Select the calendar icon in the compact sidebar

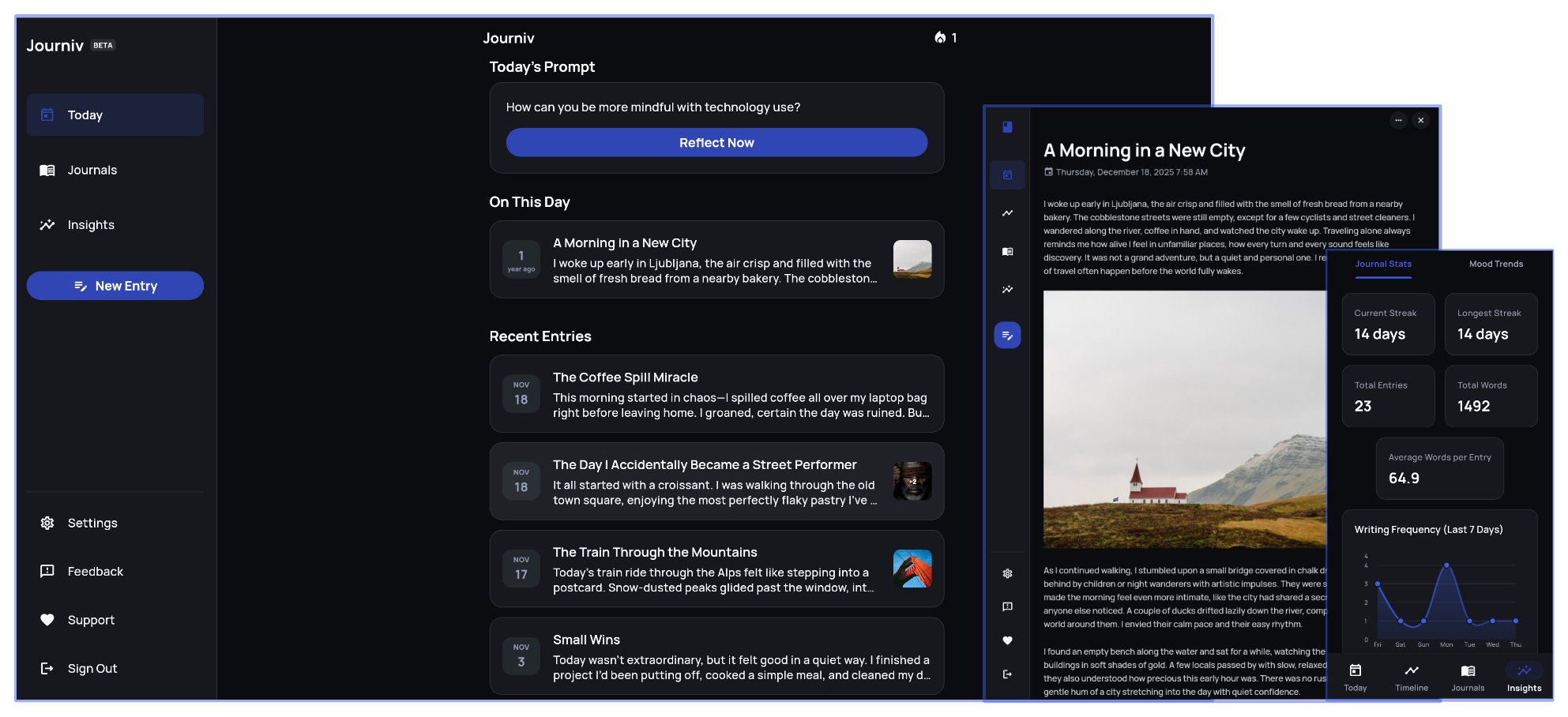click(x=1007, y=175)
